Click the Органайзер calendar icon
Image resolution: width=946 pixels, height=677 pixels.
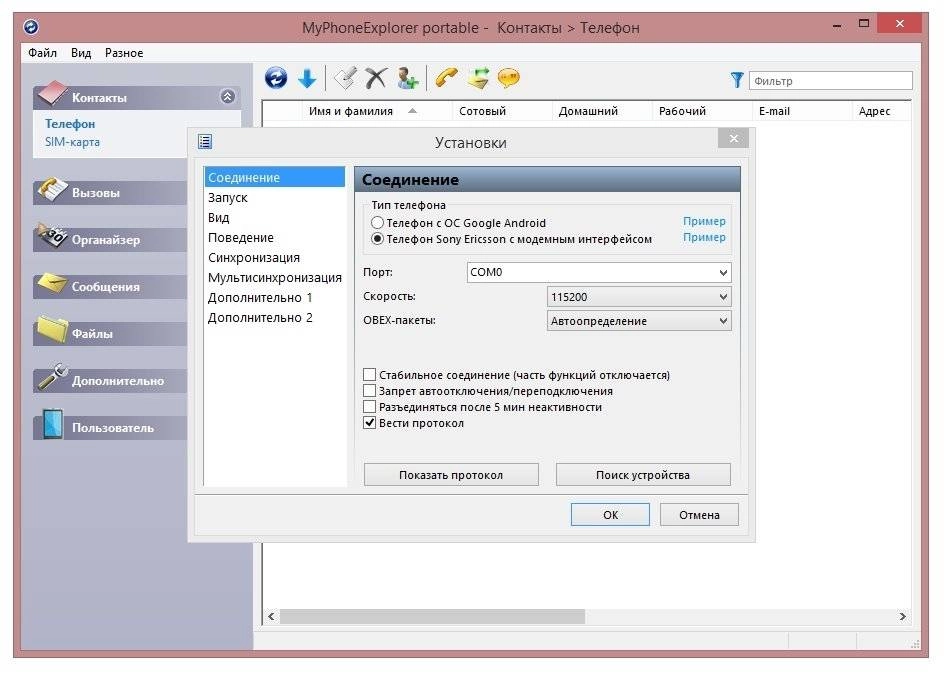coord(52,237)
